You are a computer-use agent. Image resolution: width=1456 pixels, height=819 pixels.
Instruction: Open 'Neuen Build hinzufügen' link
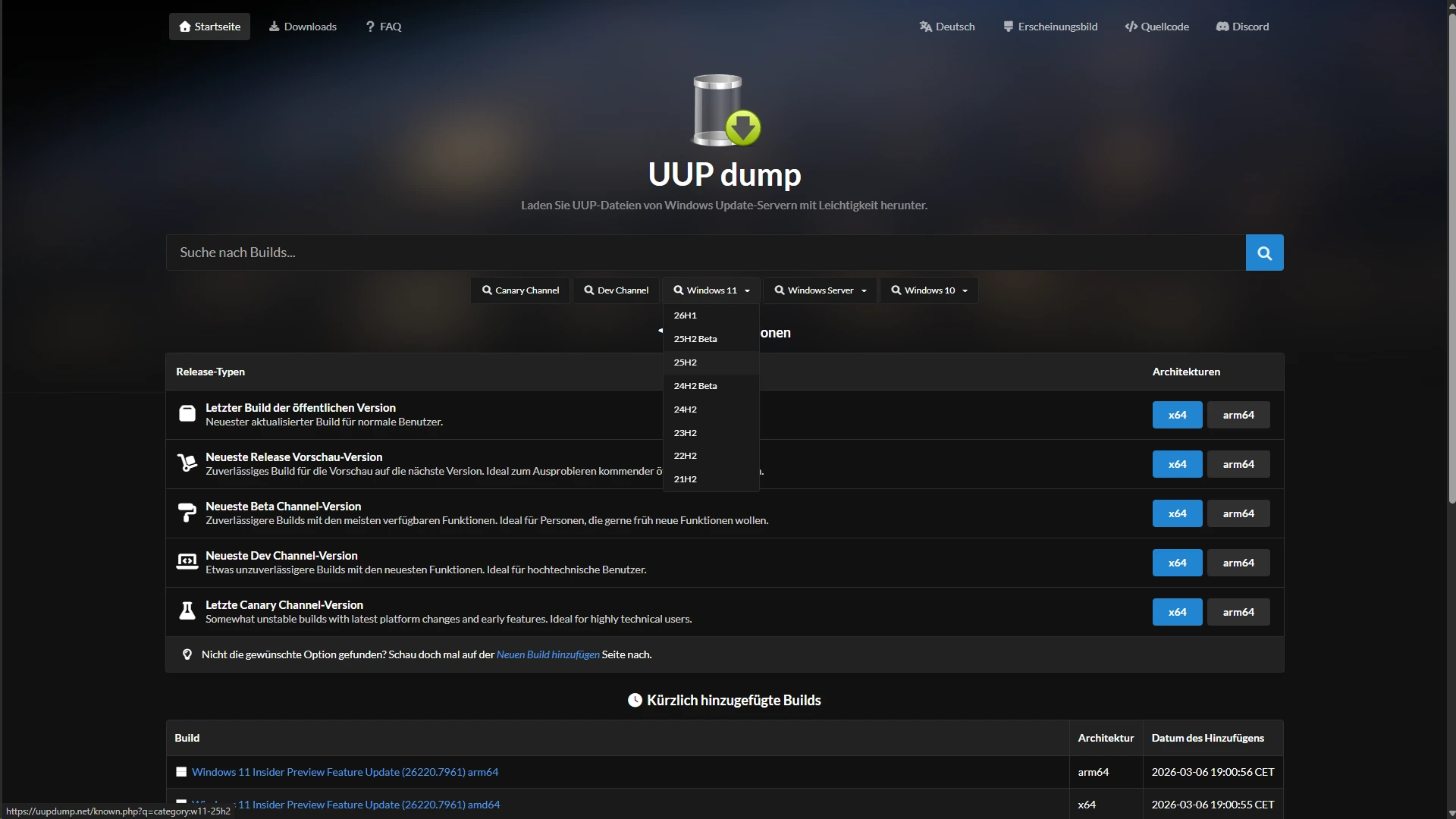pyautogui.click(x=548, y=654)
